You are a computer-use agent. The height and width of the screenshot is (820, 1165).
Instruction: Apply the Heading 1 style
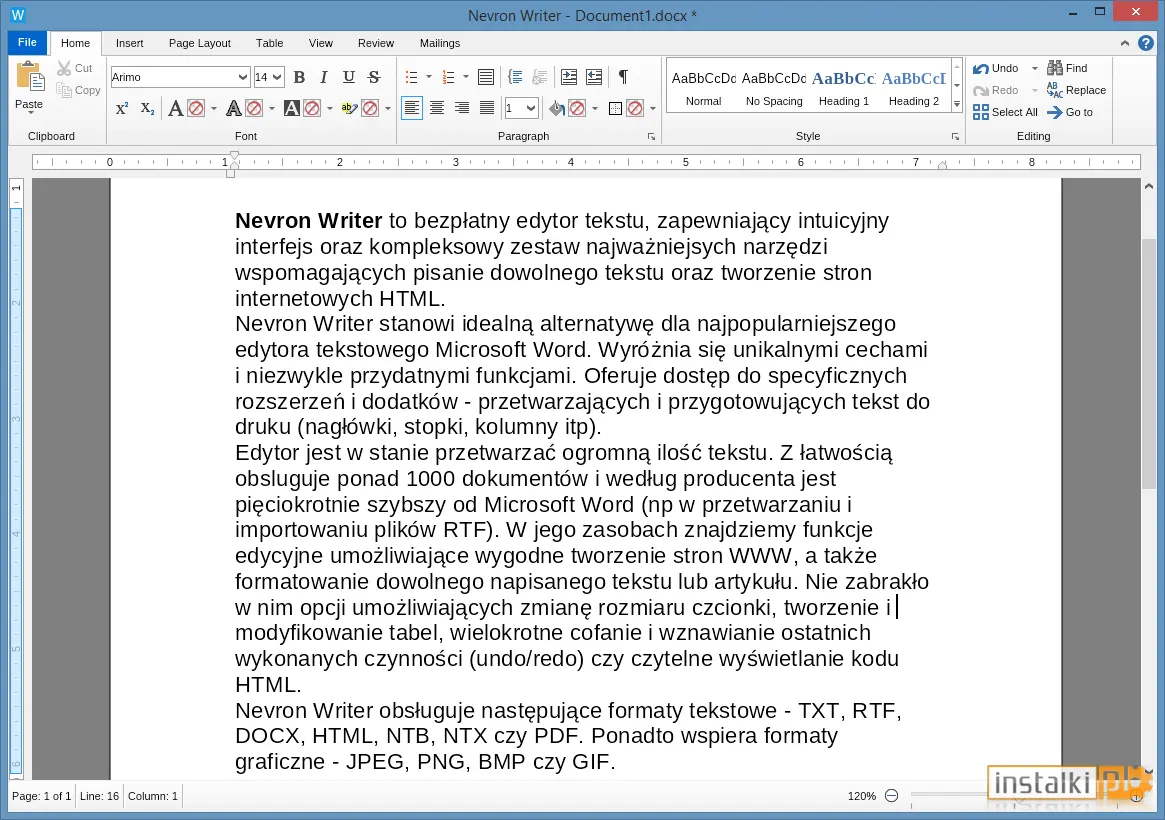pos(844,86)
